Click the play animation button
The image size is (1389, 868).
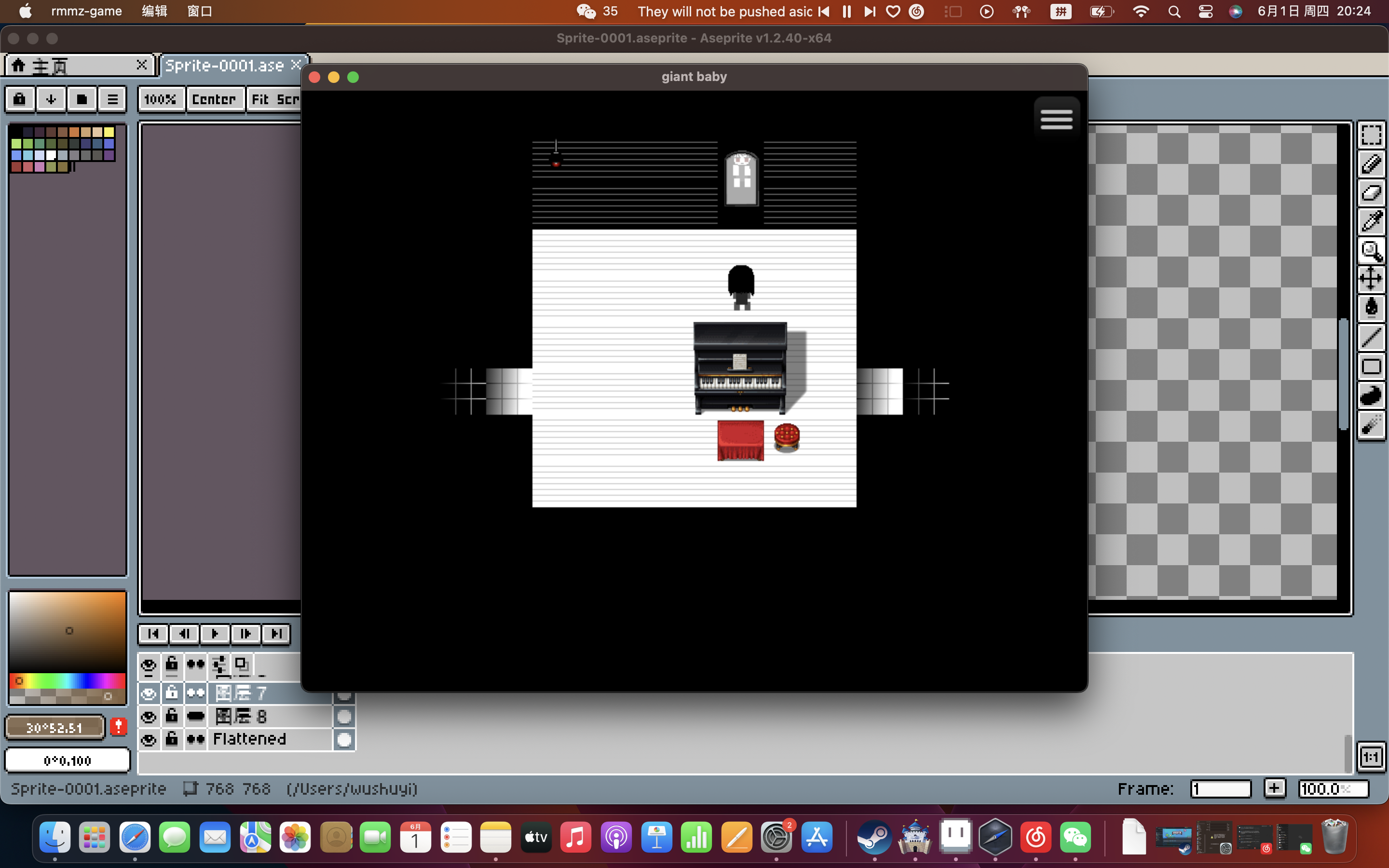[215, 633]
